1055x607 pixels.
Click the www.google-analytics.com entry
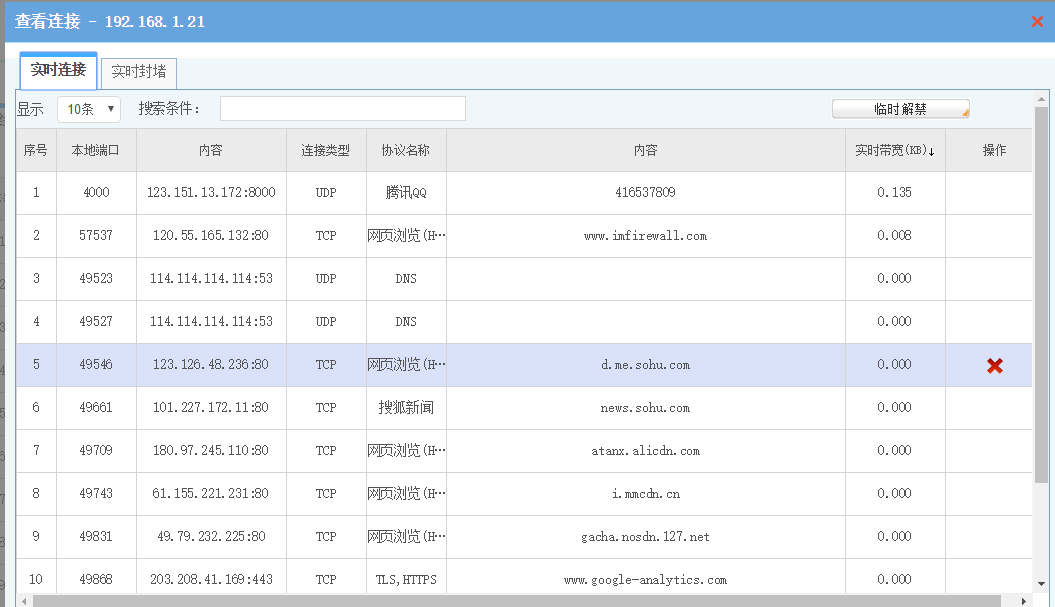[645, 580]
